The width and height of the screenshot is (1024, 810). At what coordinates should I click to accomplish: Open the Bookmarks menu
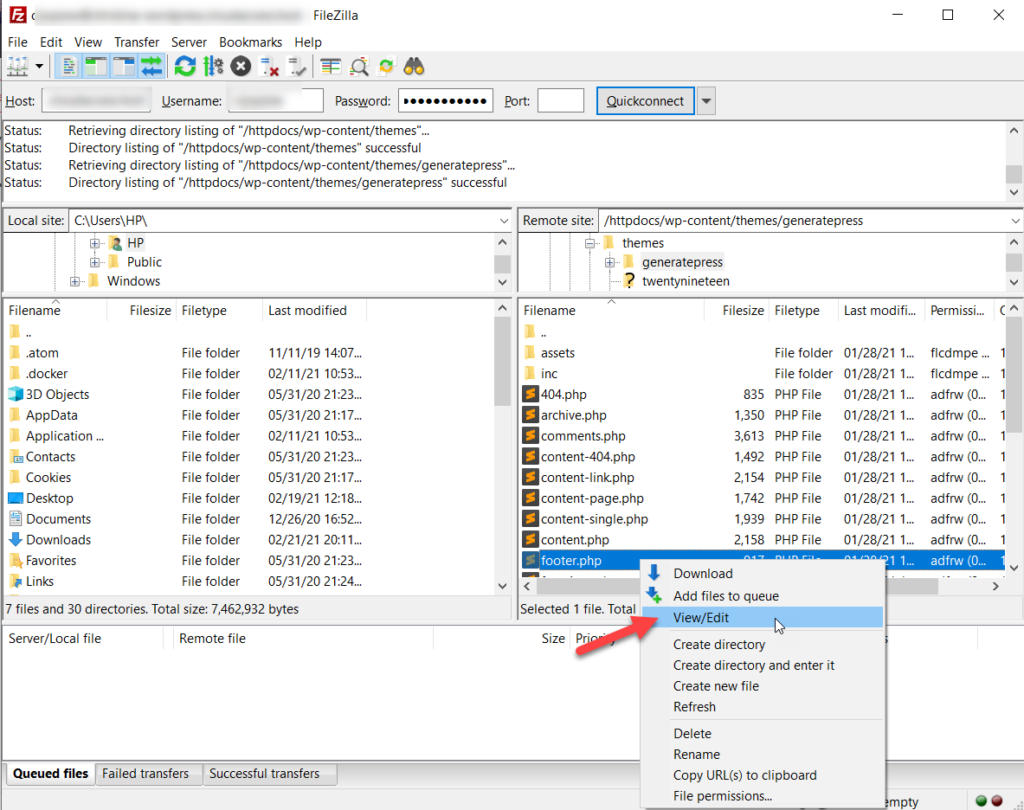click(250, 42)
